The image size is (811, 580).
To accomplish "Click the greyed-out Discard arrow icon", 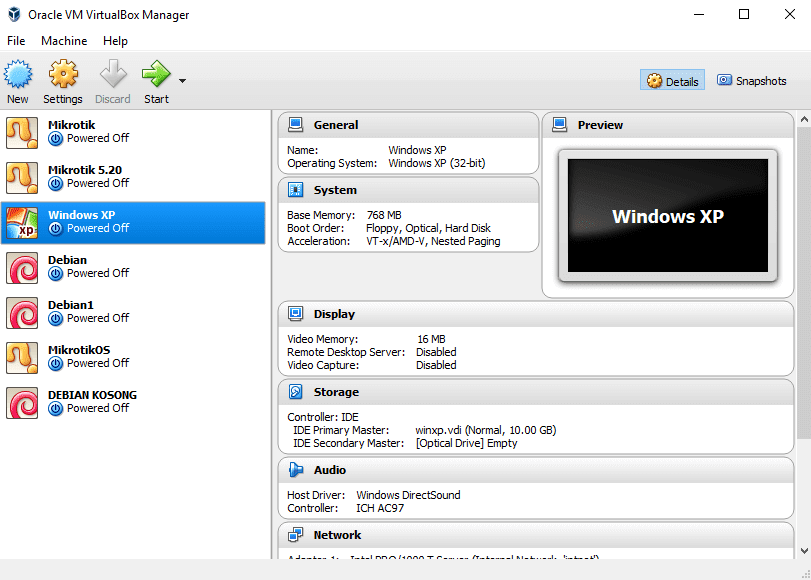I will point(113,73).
